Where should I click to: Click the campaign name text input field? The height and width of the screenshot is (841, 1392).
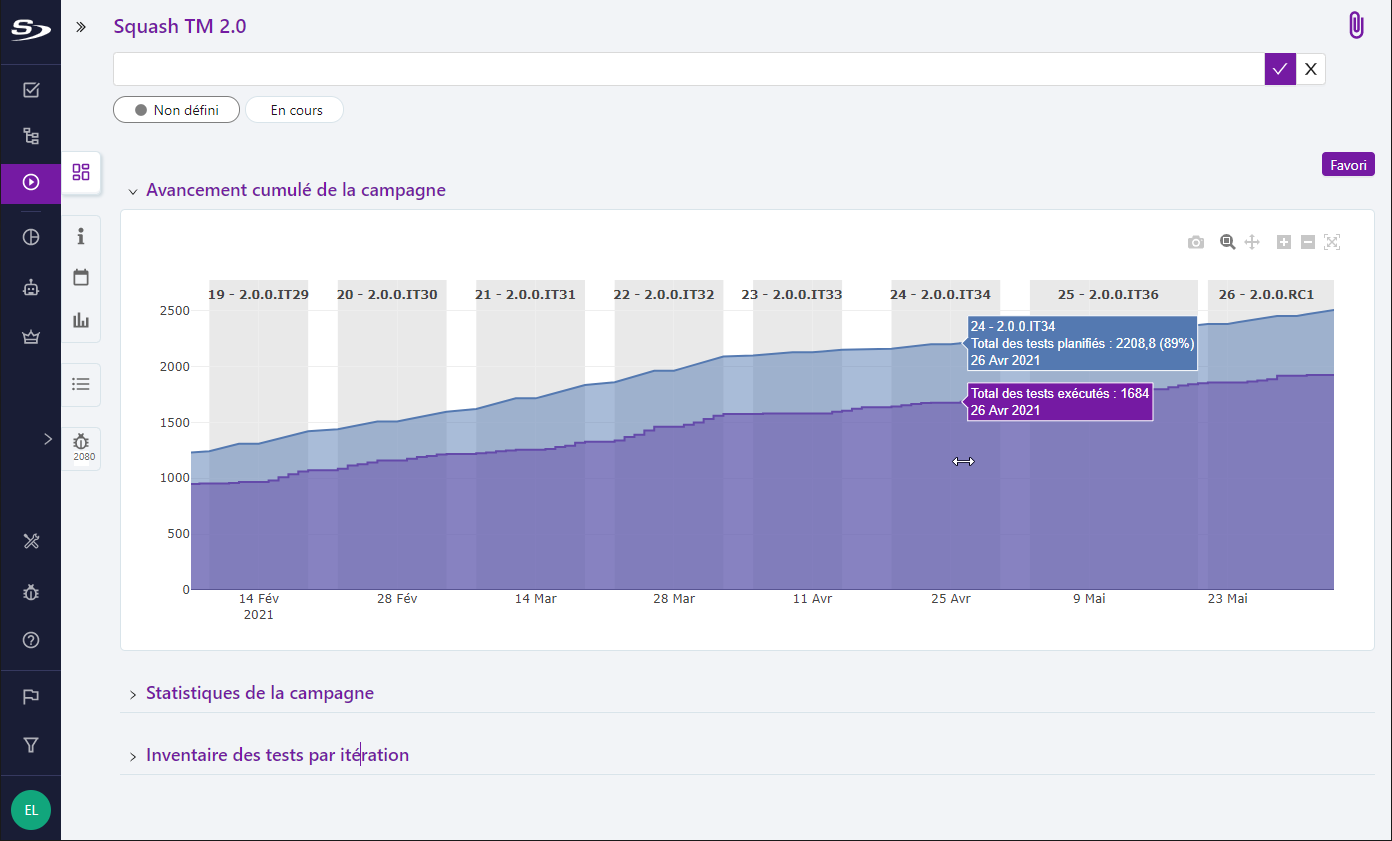tap(688, 69)
